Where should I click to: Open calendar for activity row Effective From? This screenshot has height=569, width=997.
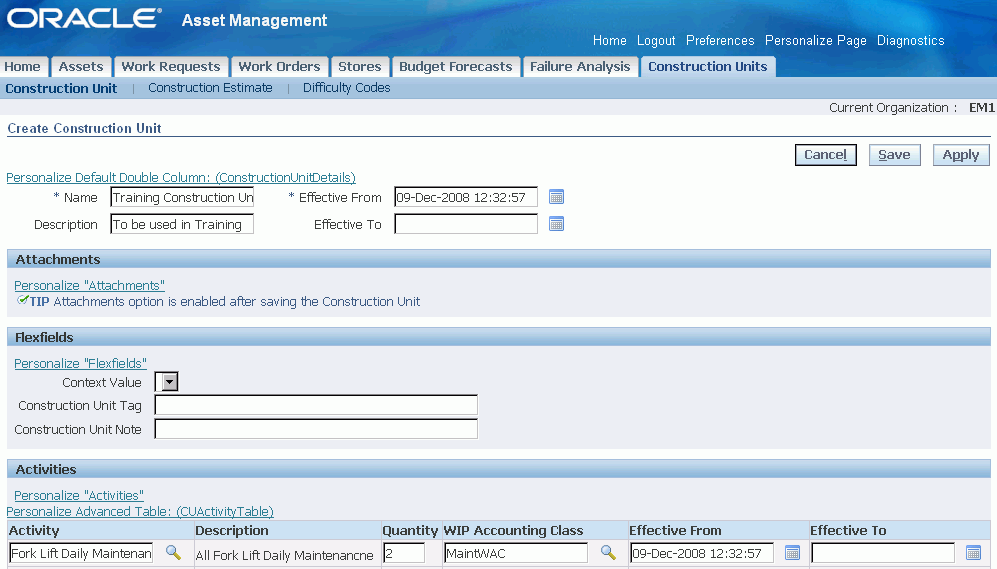point(792,552)
